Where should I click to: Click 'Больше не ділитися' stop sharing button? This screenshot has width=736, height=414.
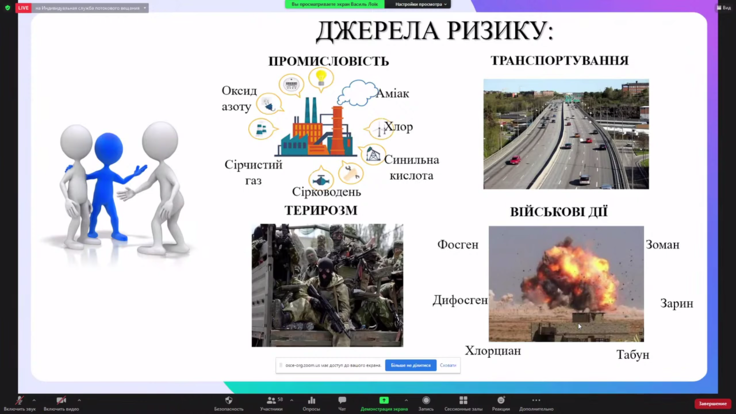click(x=410, y=365)
